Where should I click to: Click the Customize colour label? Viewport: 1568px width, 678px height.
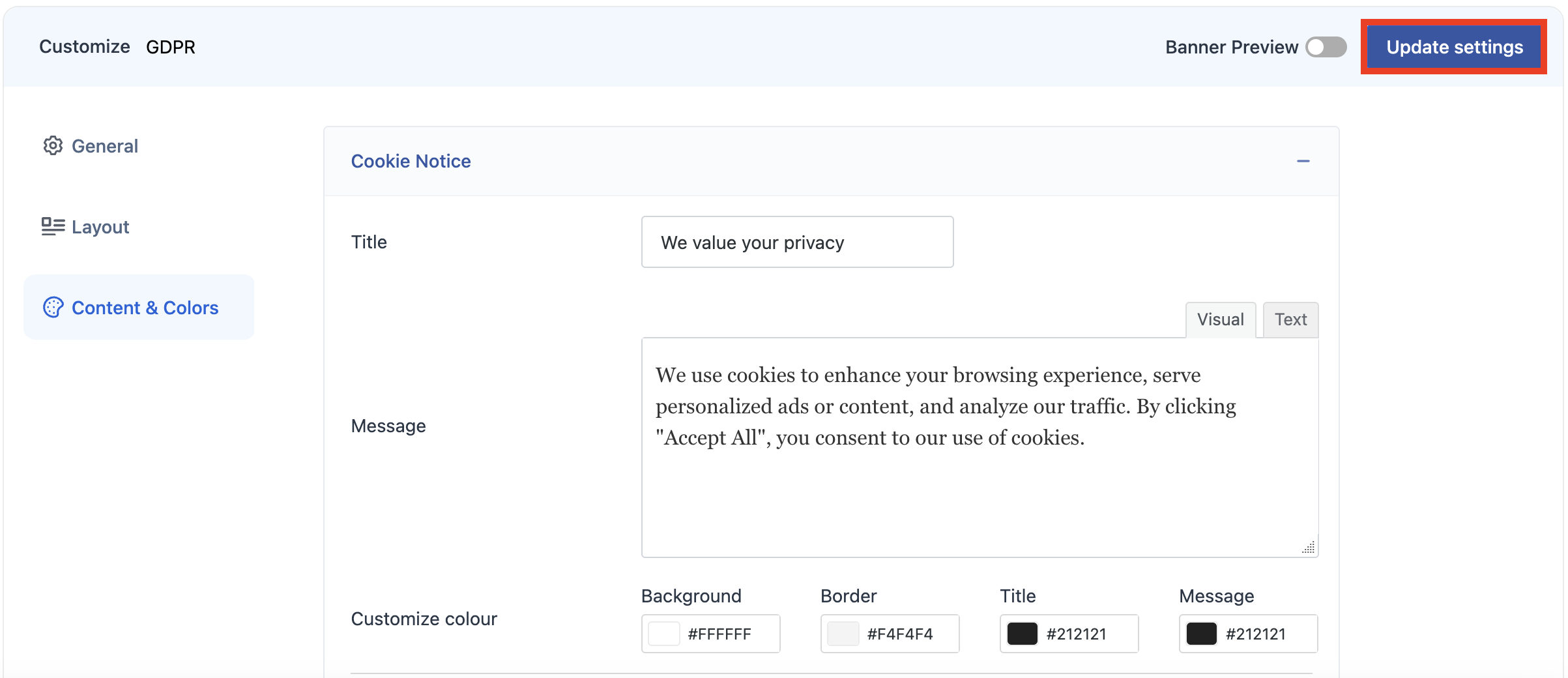click(424, 619)
